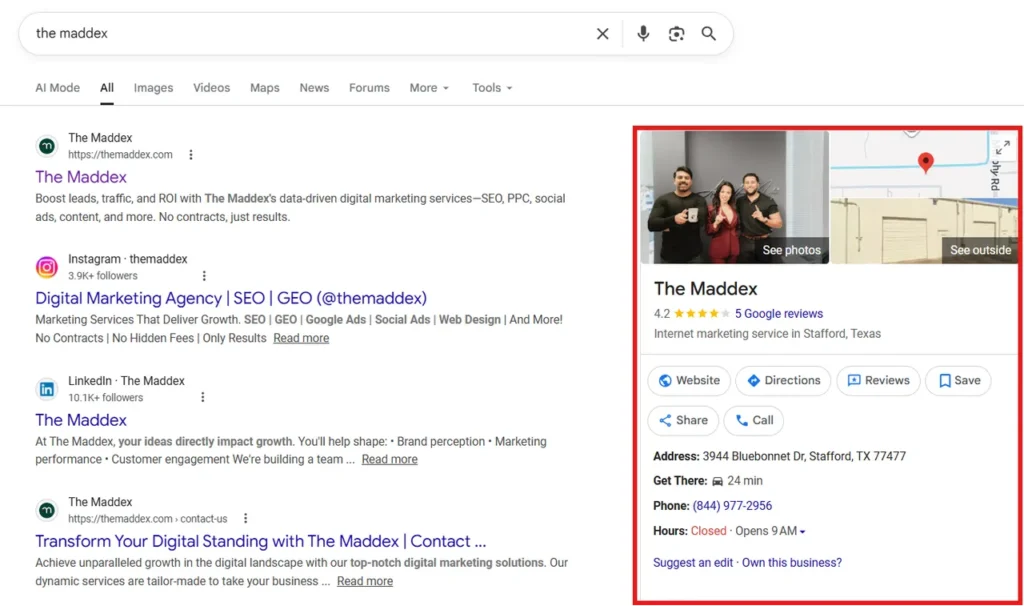Image resolution: width=1024 pixels, height=606 pixels.
Task: Open The Maddex homepage result title
Action: coord(81,177)
